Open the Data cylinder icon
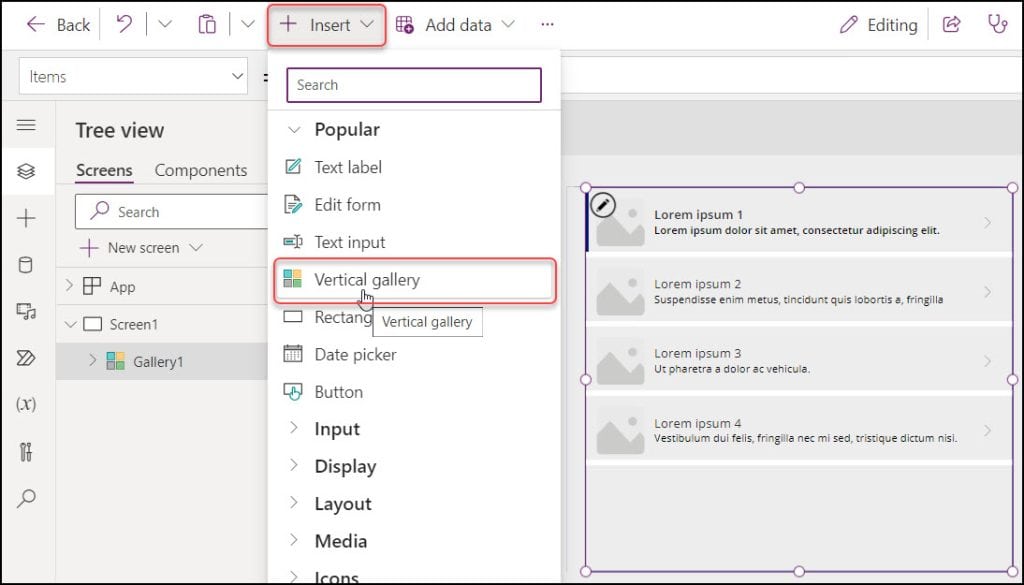 (26, 265)
